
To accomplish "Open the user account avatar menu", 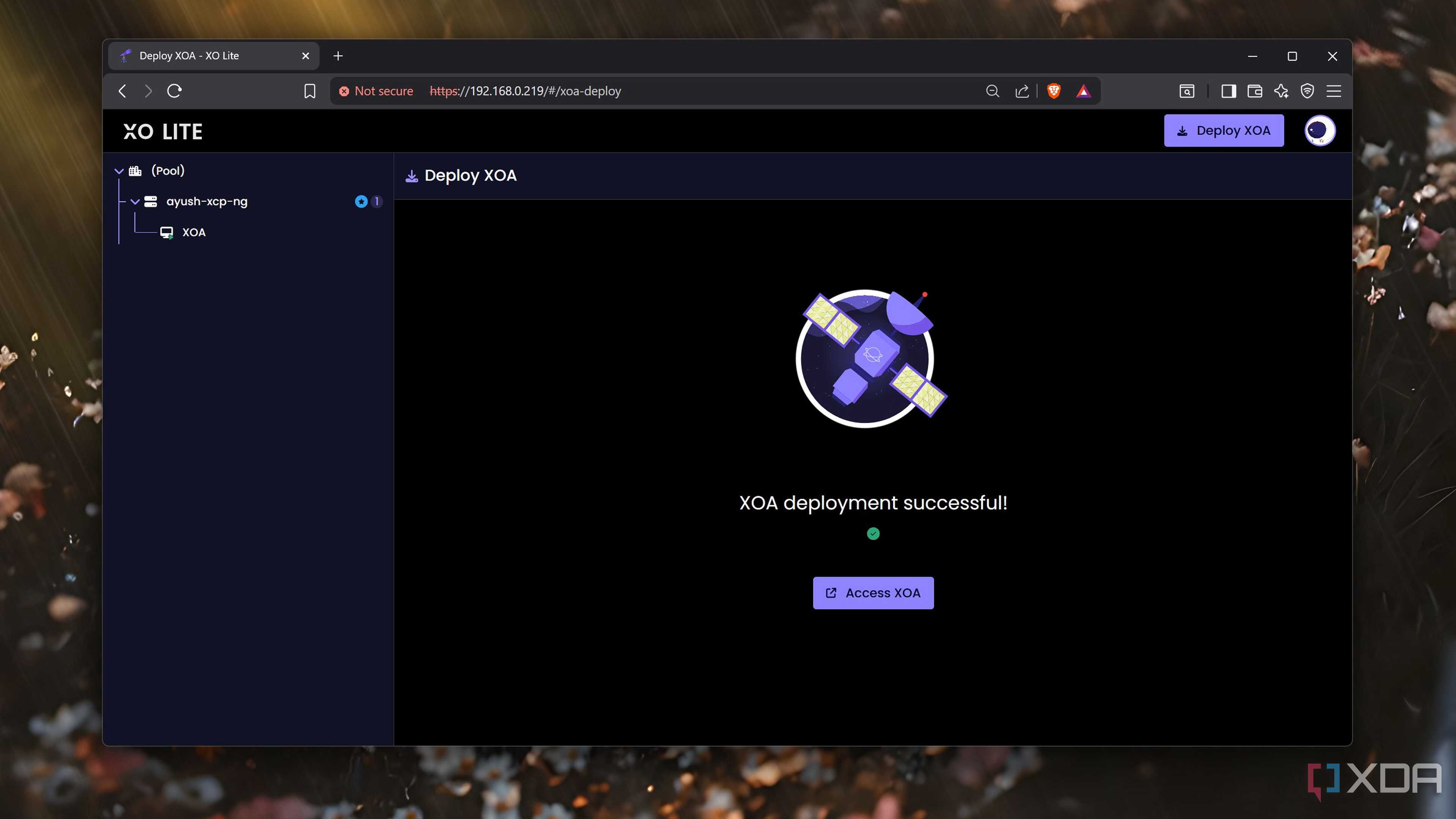I will 1320,130.
